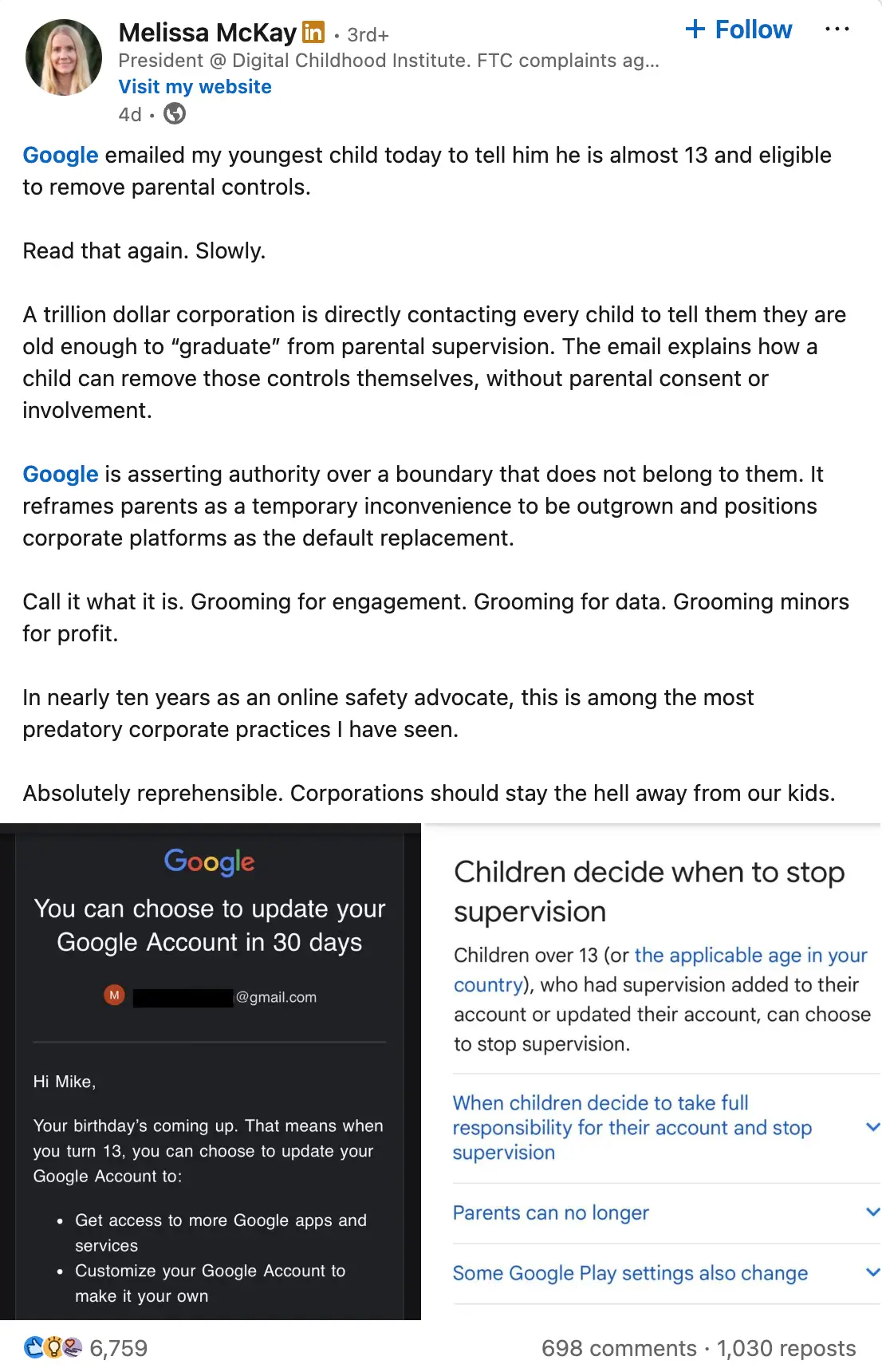
Task: Click Melissa McKay's profile photo
Action: [x=64, y=57]
